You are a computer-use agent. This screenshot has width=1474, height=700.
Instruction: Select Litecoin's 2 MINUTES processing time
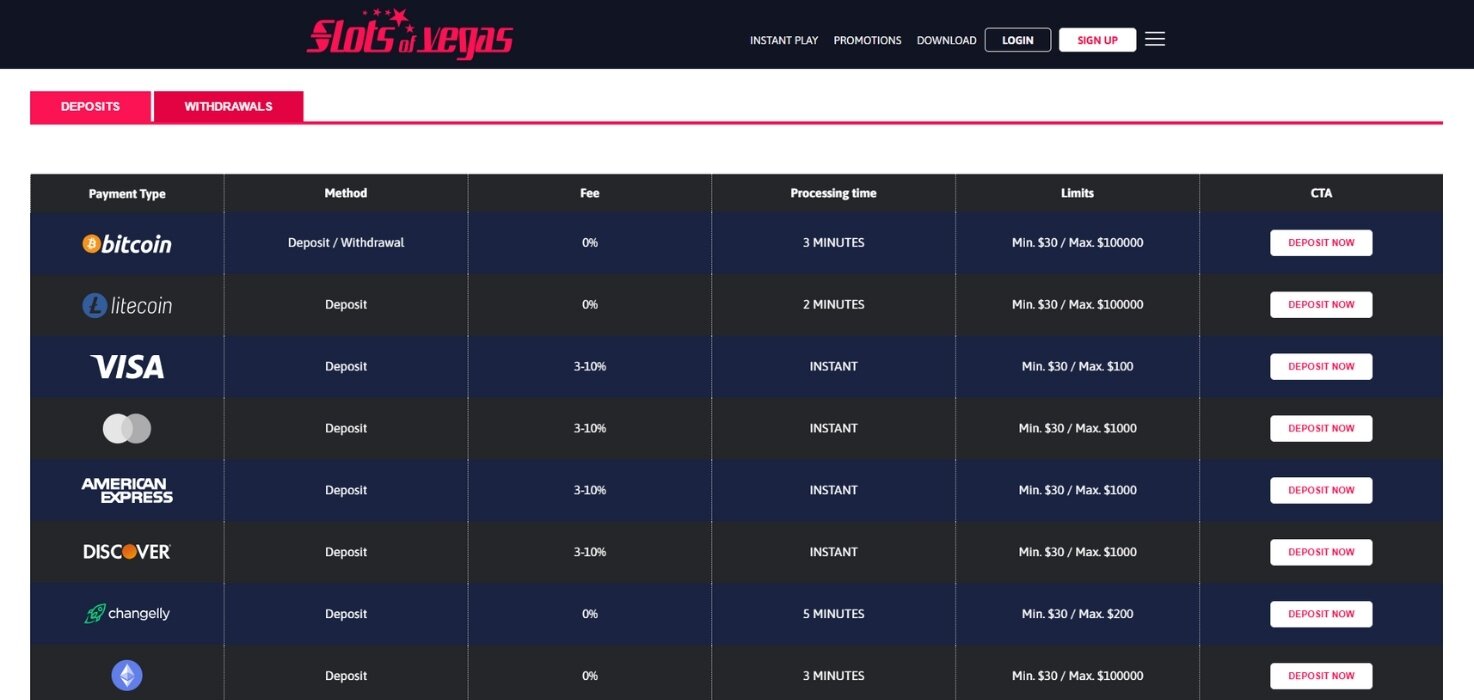pos(833,305)
